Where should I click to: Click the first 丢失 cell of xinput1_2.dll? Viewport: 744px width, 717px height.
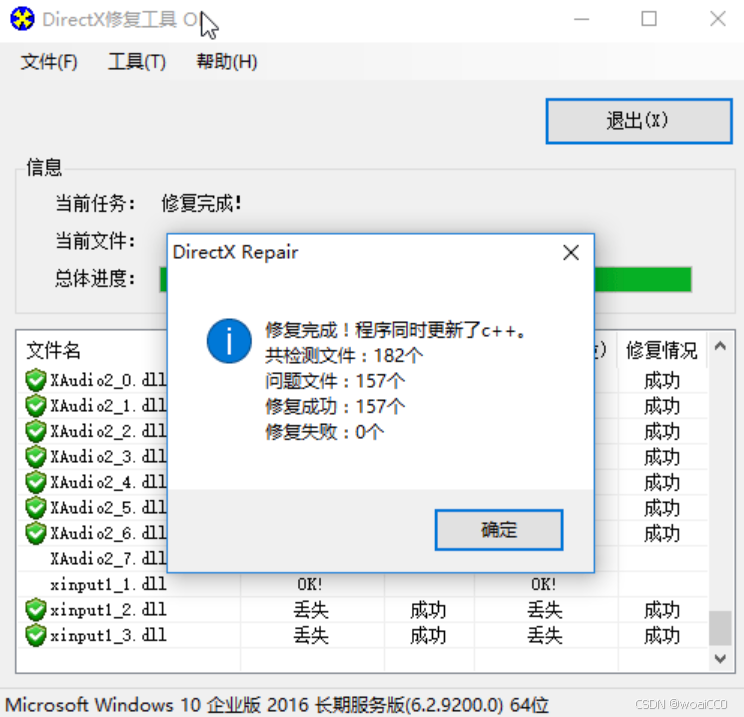tap(311, 610)
